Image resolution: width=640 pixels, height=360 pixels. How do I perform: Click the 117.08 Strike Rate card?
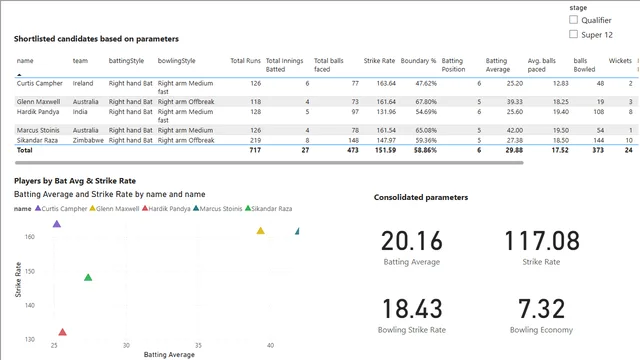(542, 247)
